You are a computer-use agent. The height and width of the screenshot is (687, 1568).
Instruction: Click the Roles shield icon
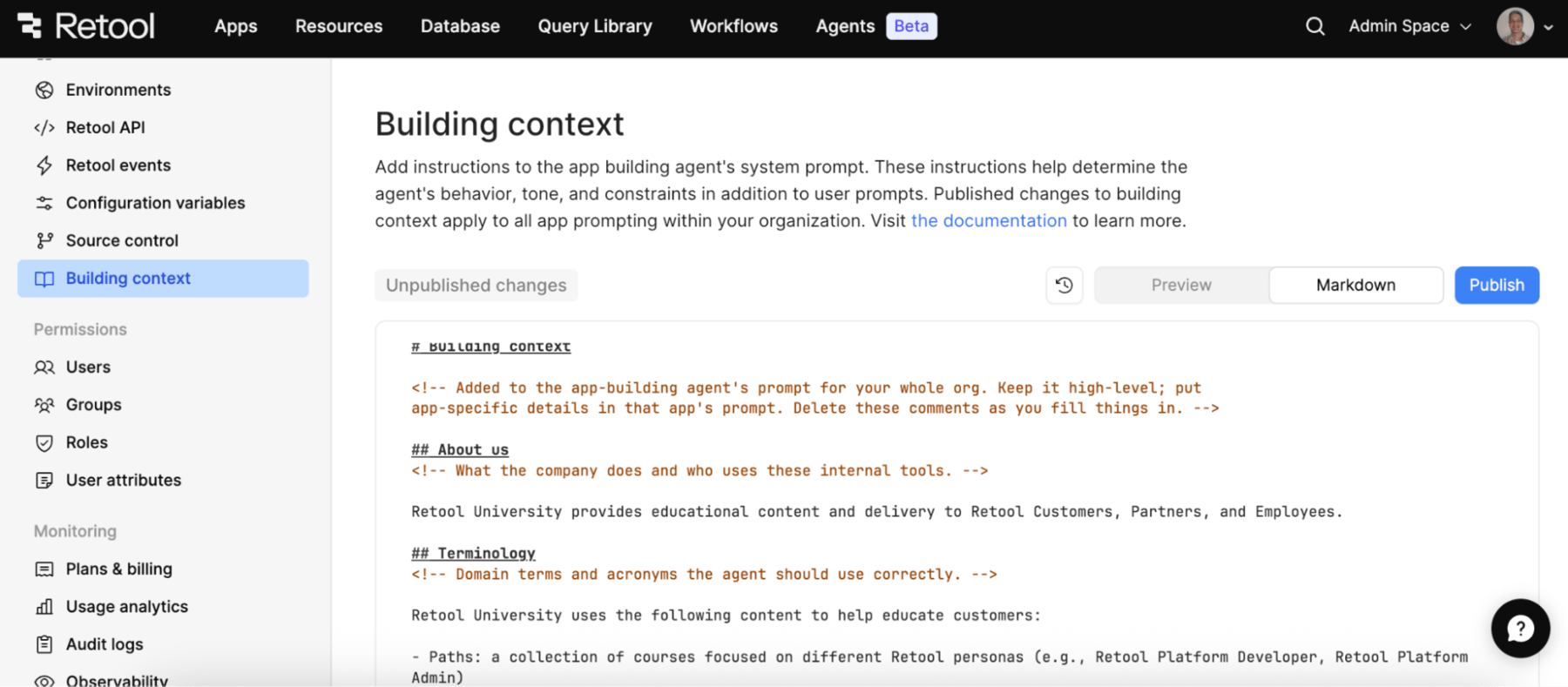[44, 442]
